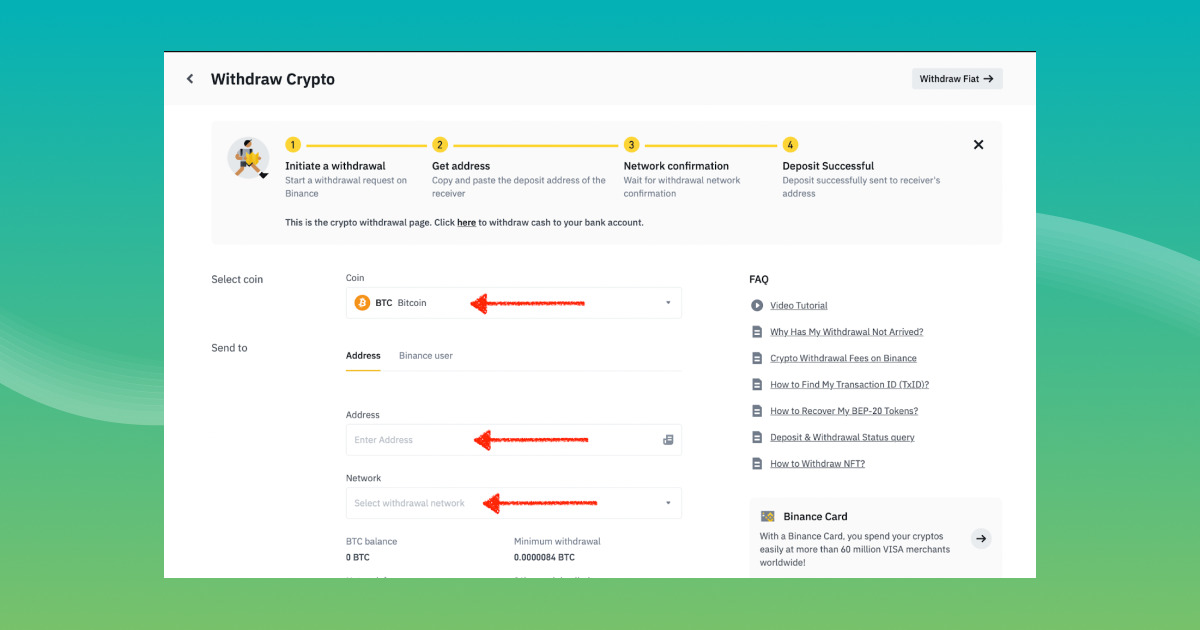Open Deposit & Withdrawal Status query link
This screenshot has width=1200, height=630.
[x=842, y=438]
